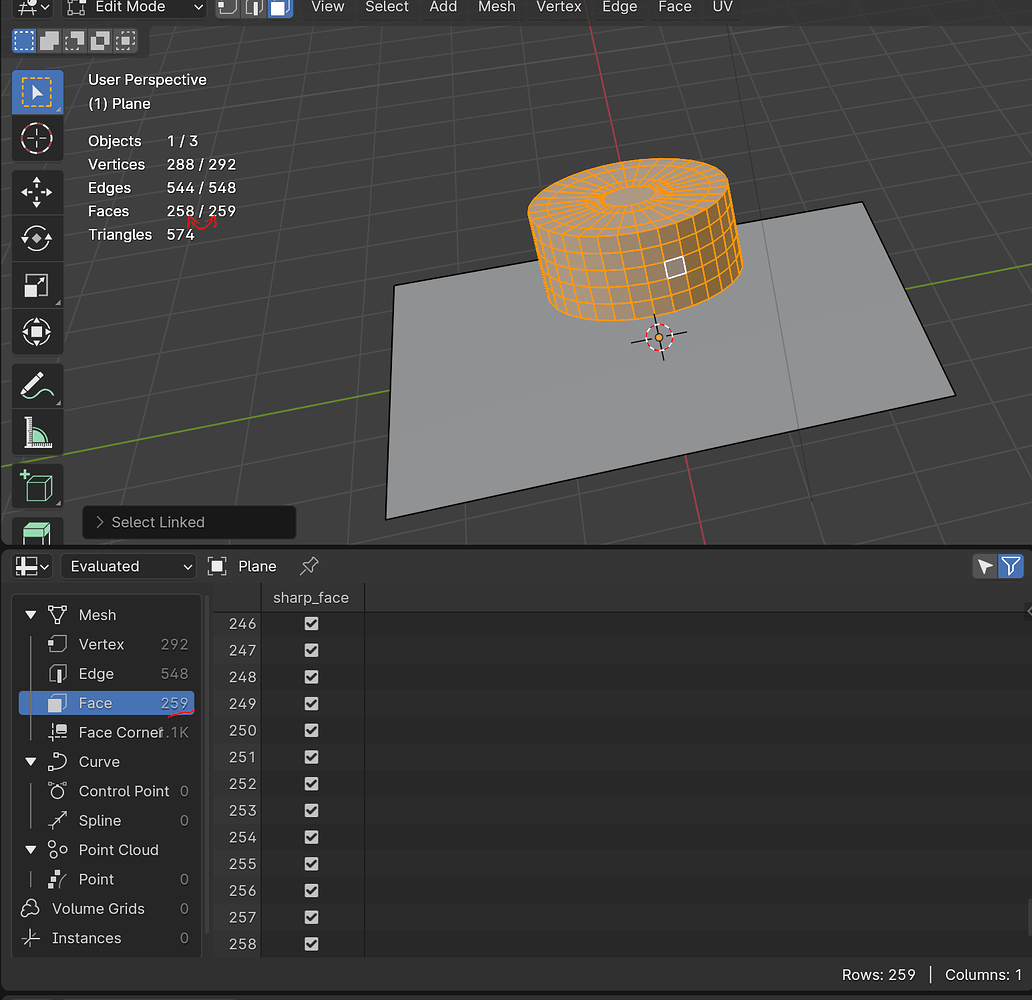Screen dimensions: 1032x1000
Task: Choose the Move tool
Action: coord(37,192)
